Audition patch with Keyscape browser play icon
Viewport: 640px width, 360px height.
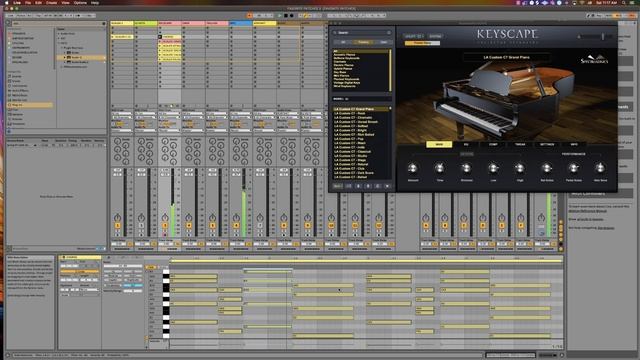tap(387, 186)
